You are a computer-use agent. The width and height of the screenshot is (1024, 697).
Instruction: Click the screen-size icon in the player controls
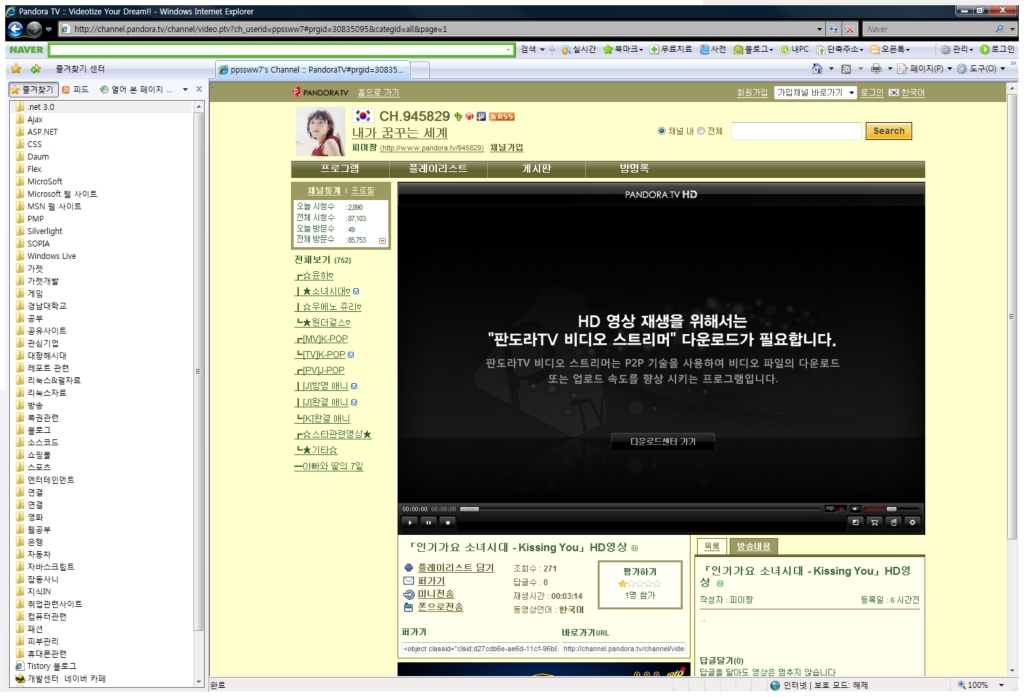pos(856,522)
